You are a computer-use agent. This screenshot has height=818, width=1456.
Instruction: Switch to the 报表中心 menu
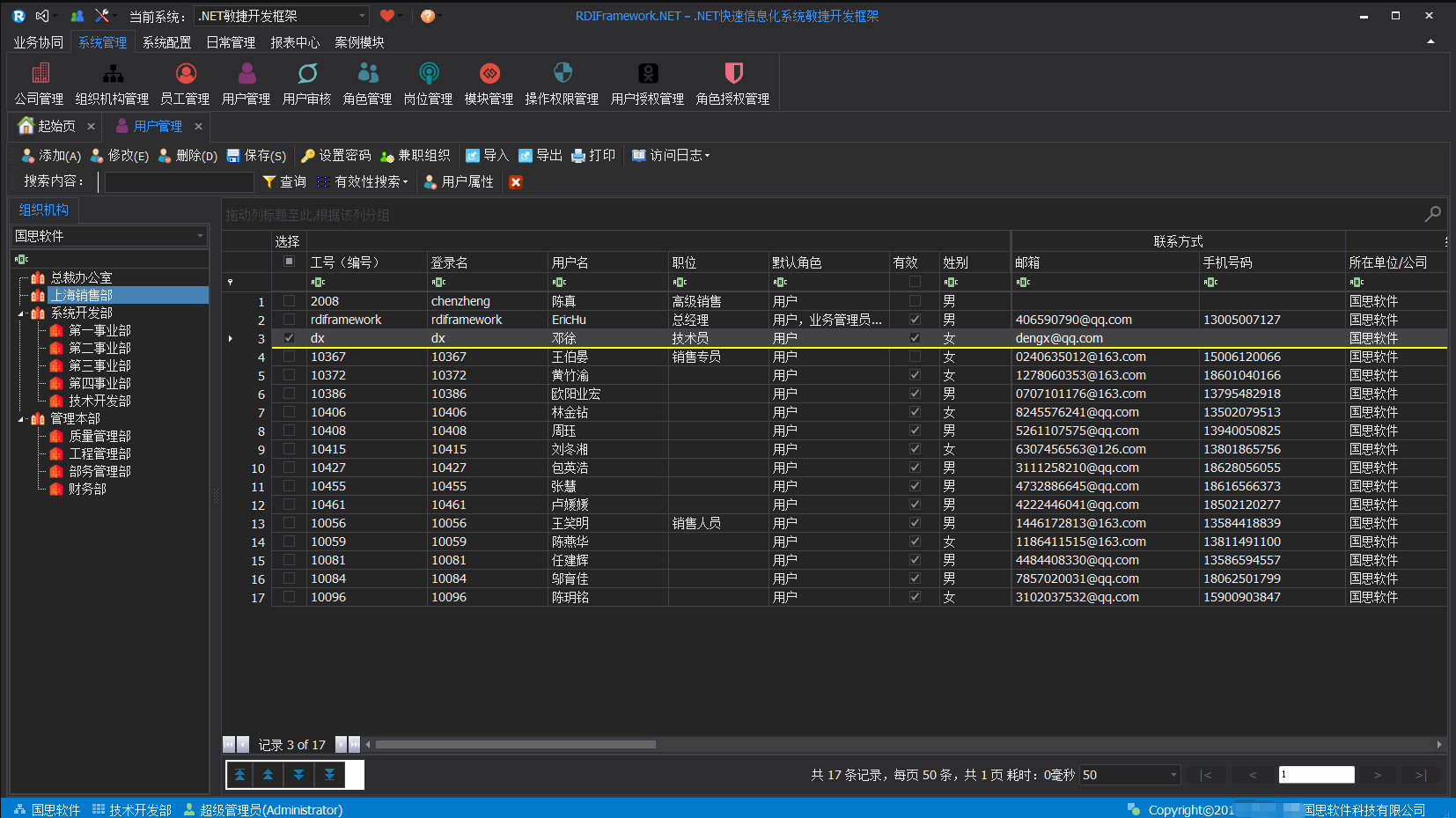295,41
